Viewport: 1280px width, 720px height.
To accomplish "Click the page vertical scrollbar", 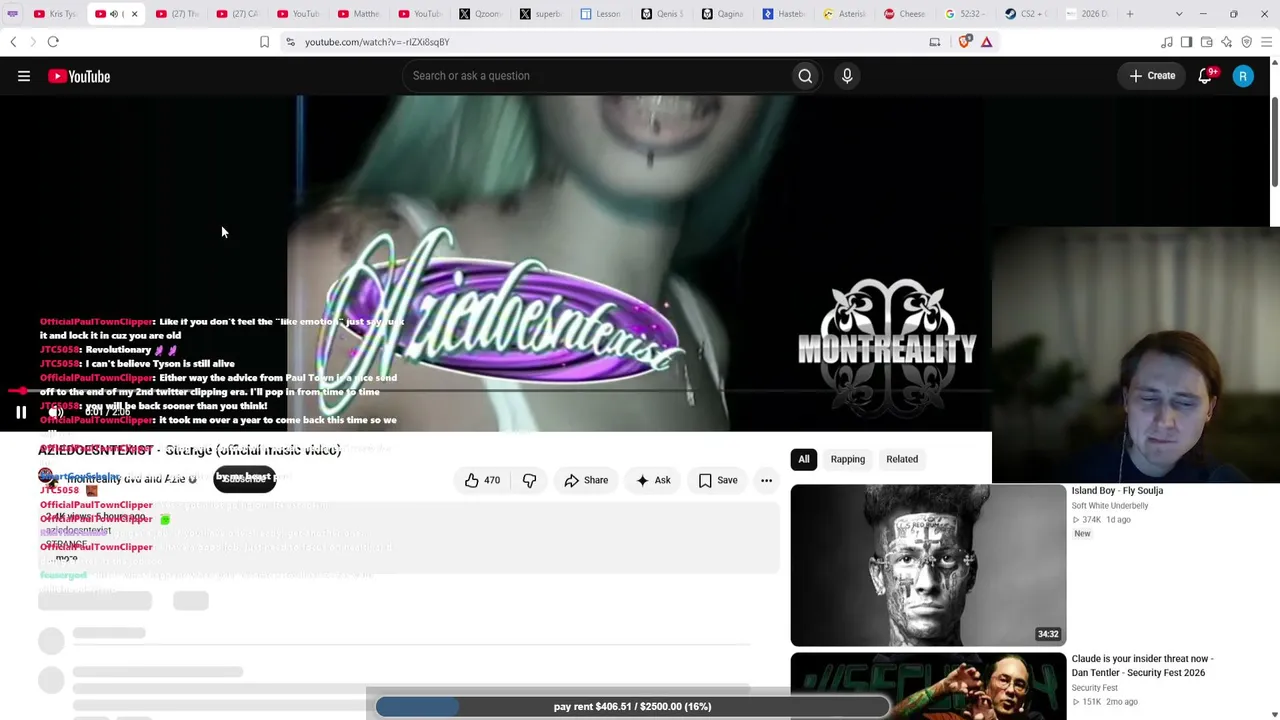I will point(1275,142).
